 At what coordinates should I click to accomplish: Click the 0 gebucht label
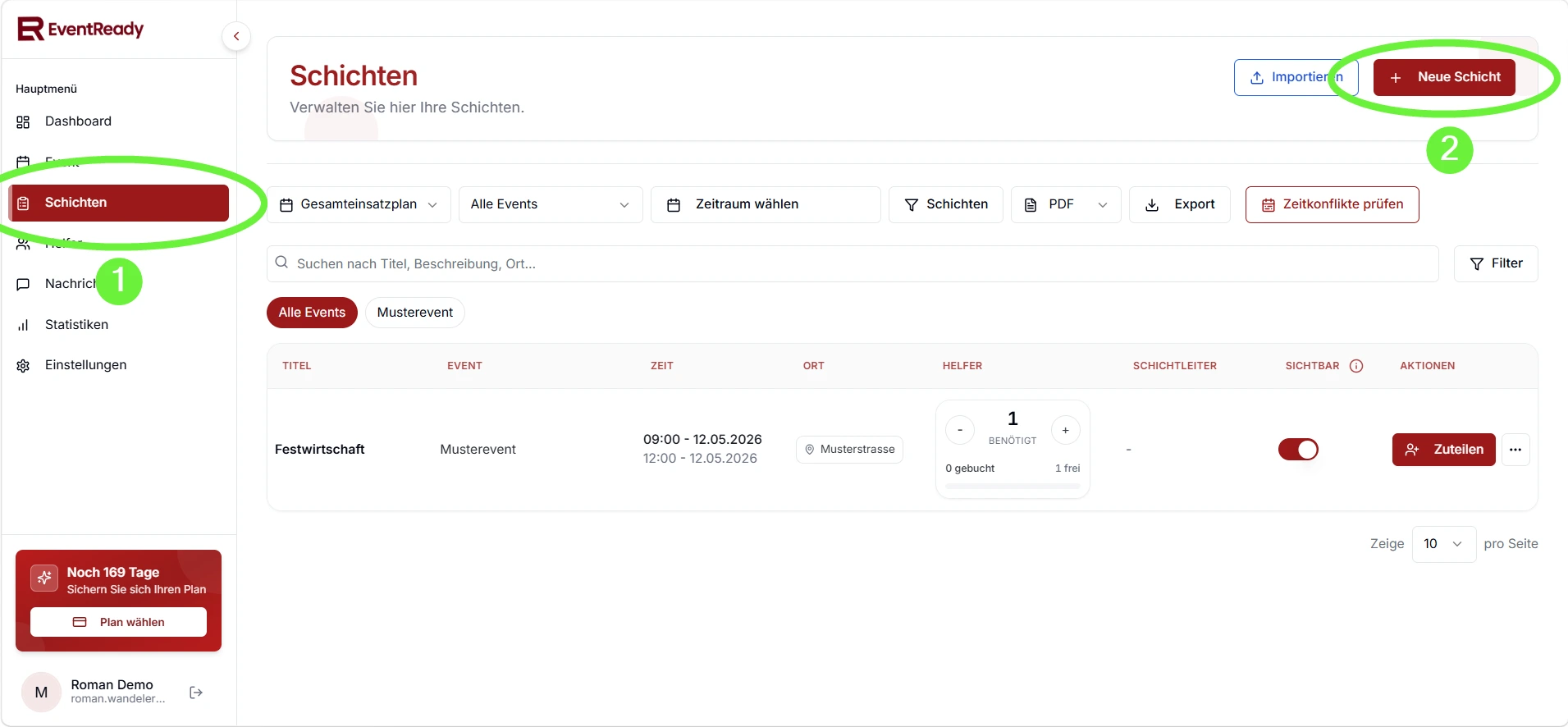970,469
